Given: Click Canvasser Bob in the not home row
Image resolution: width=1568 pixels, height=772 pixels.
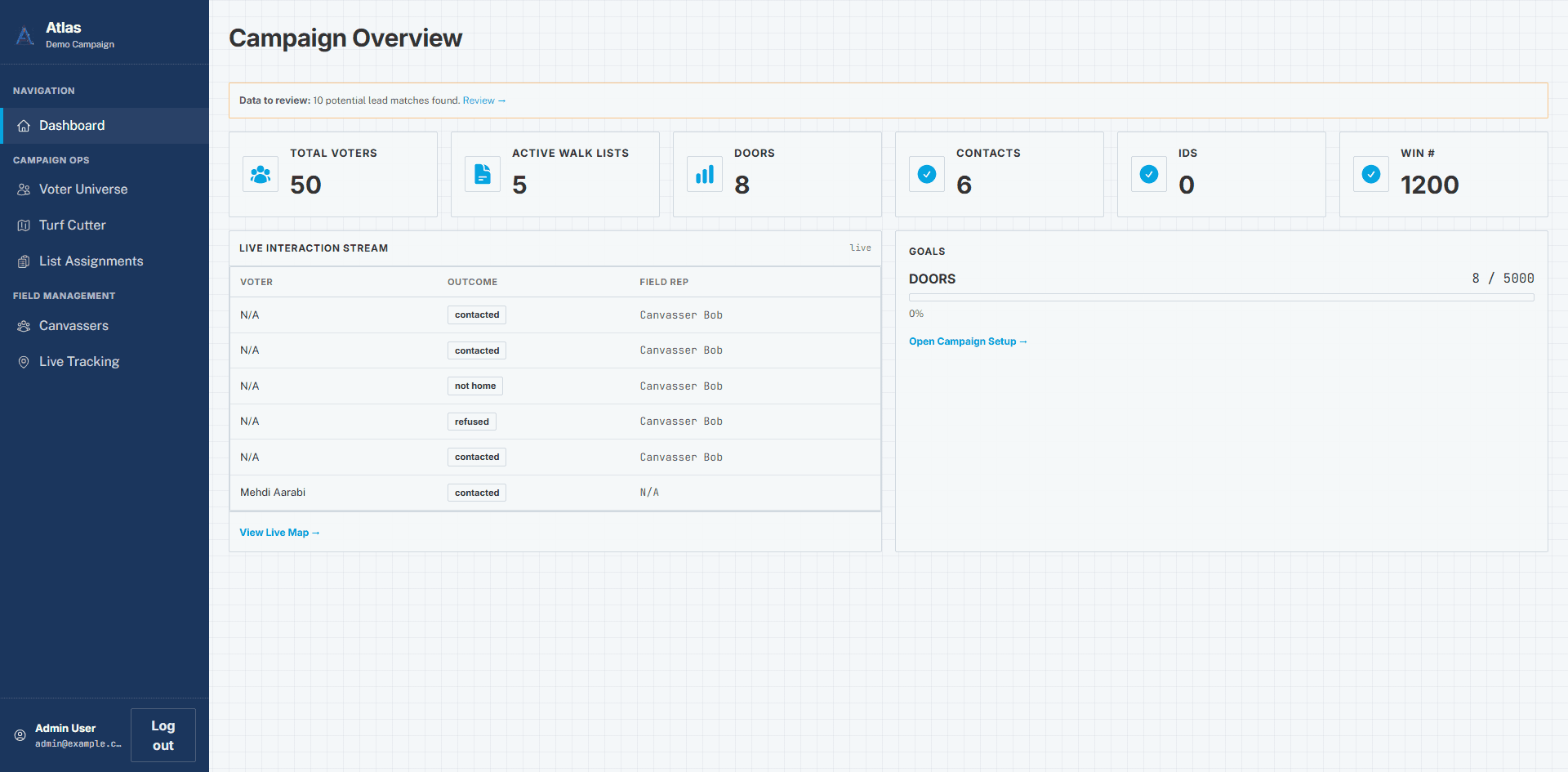Looking at the screenshot, I should pos(681,386).
